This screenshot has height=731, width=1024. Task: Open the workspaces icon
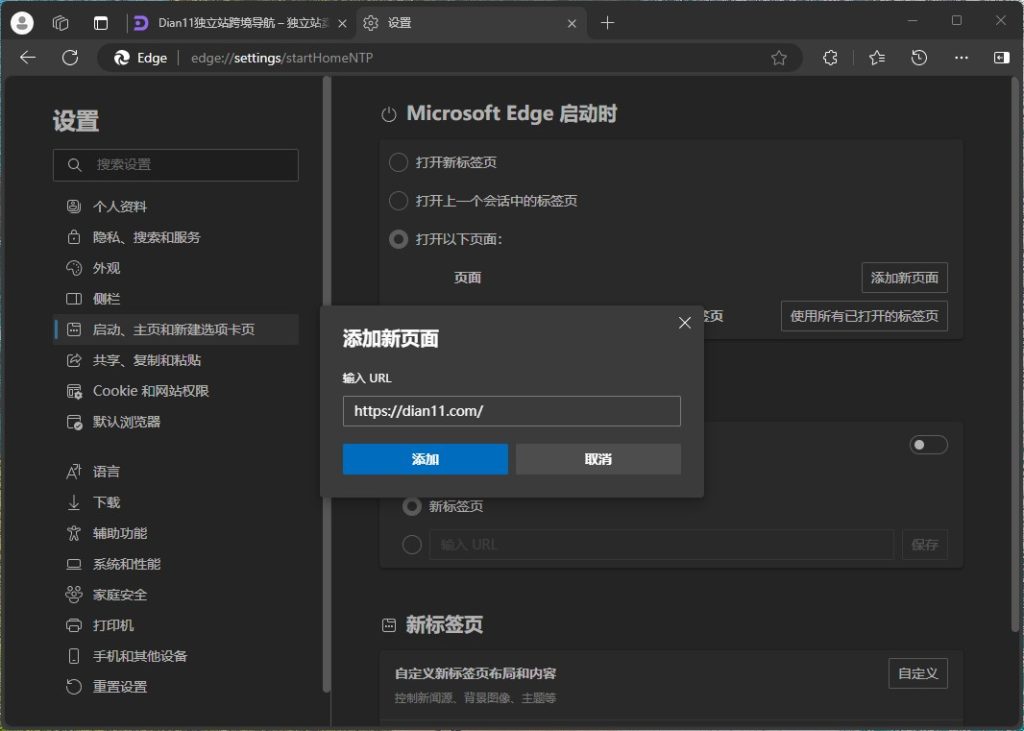61,23
